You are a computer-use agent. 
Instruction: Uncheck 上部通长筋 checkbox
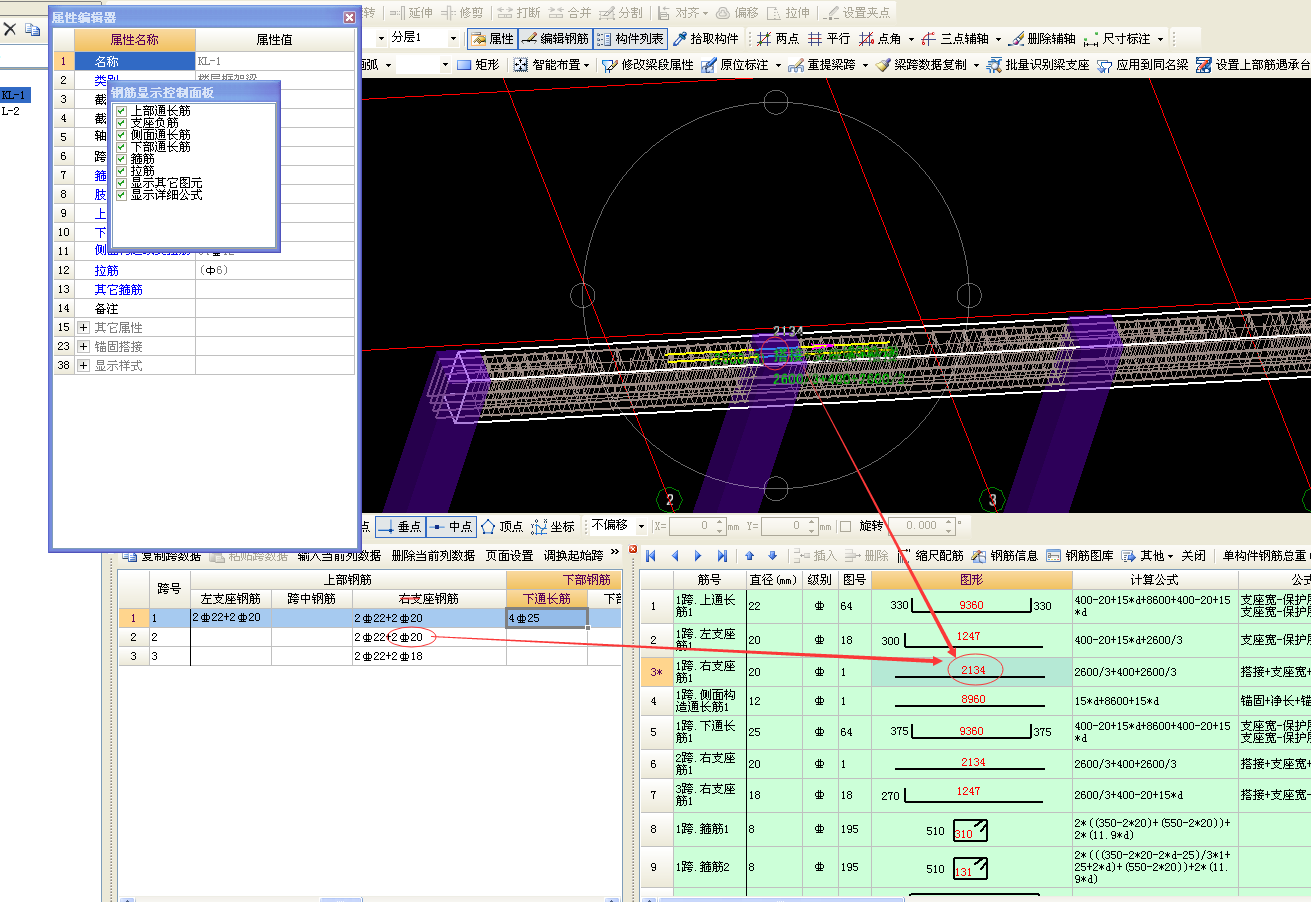121,111
